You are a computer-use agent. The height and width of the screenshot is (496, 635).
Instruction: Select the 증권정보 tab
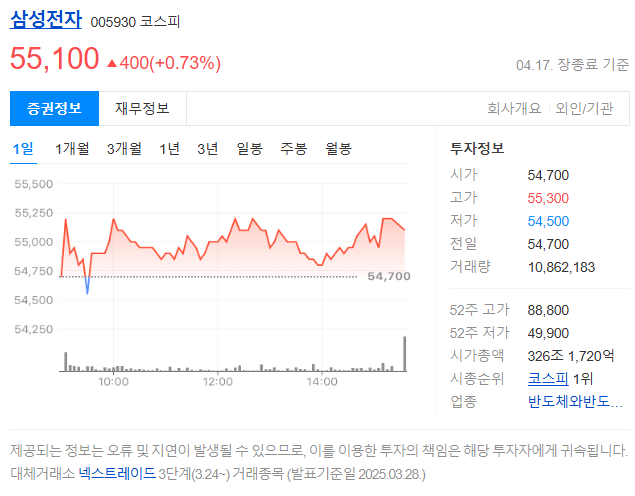click(x=54, y=109)
